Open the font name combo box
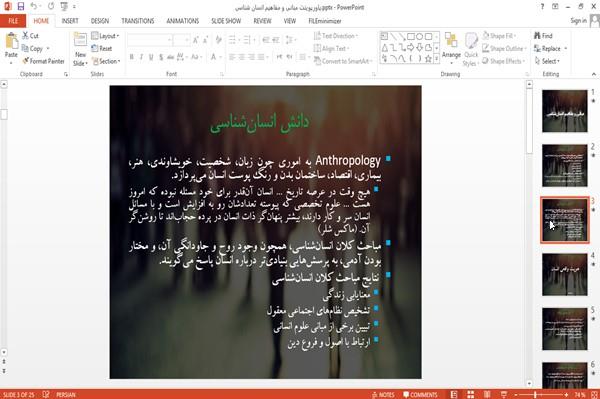600x399 pixels. (x=149, y=40)
